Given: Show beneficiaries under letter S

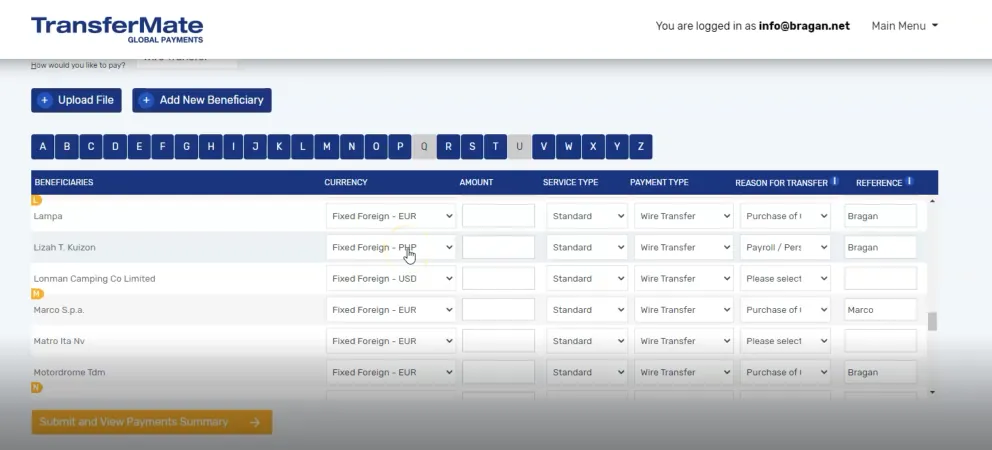Looking at the screenshot, I should pos(472,147).
